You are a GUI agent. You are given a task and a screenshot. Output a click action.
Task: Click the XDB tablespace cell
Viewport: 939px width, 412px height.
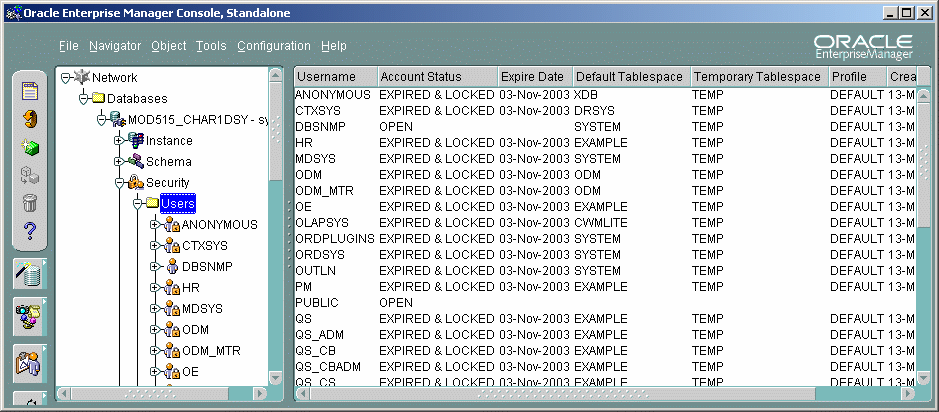[586, 95]
